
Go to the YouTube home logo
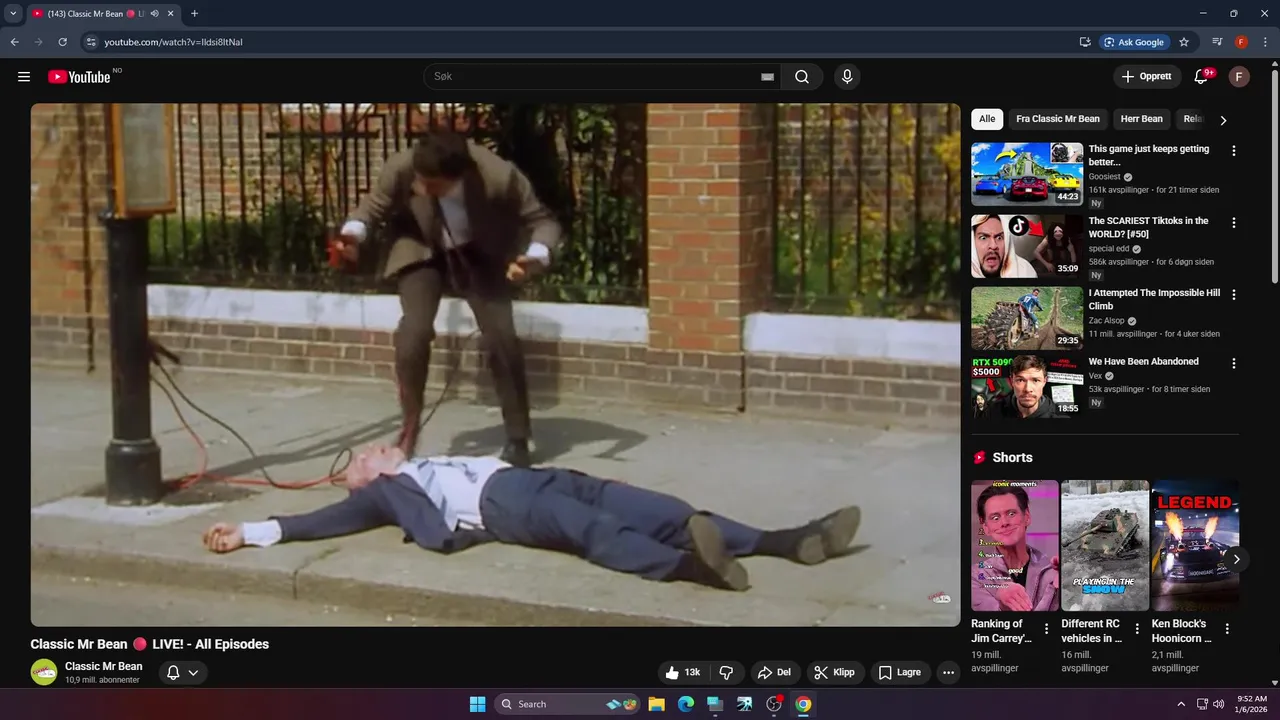pos(79,77)
